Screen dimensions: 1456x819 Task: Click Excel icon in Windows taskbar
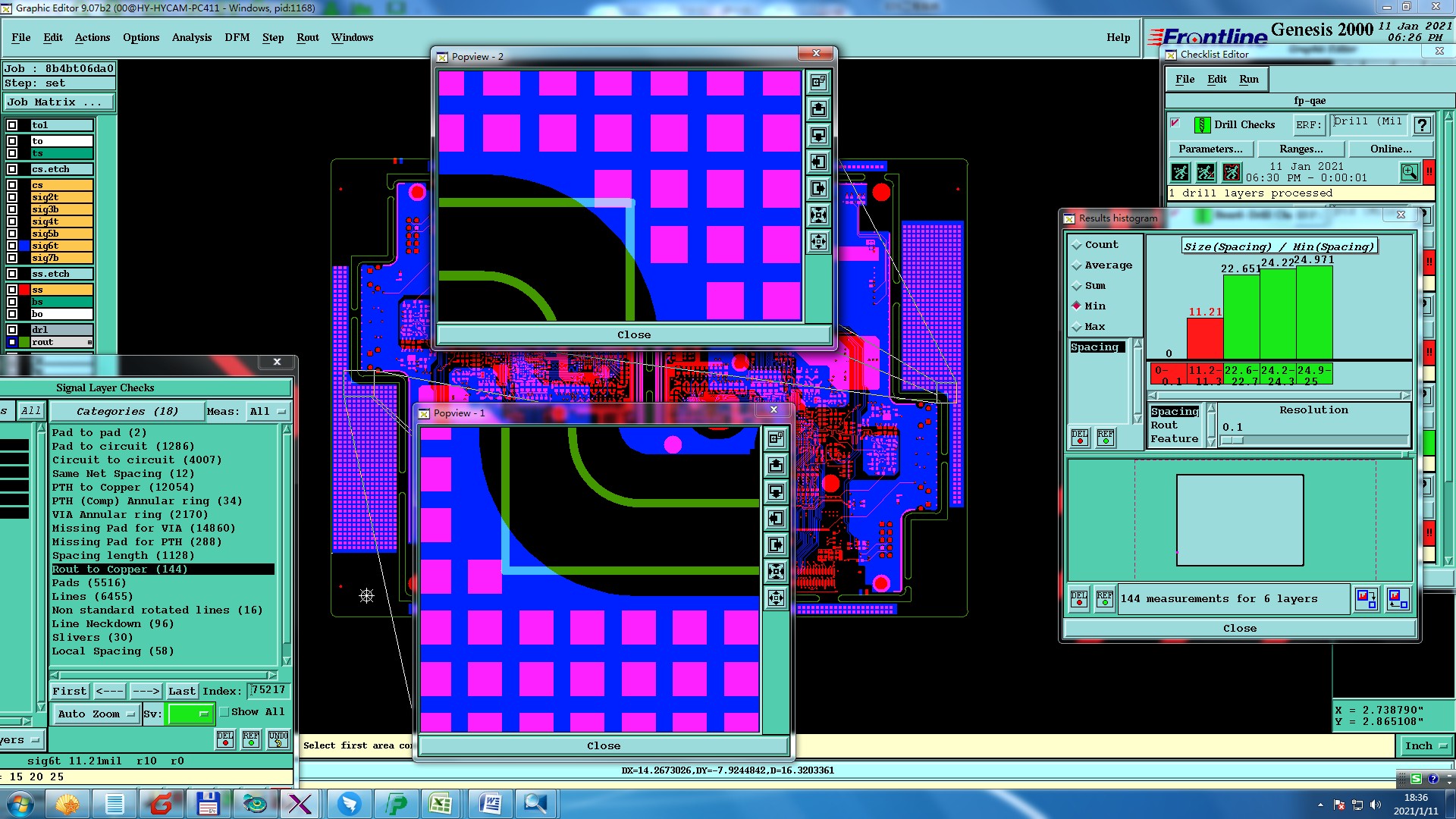[x=441, y=803]
